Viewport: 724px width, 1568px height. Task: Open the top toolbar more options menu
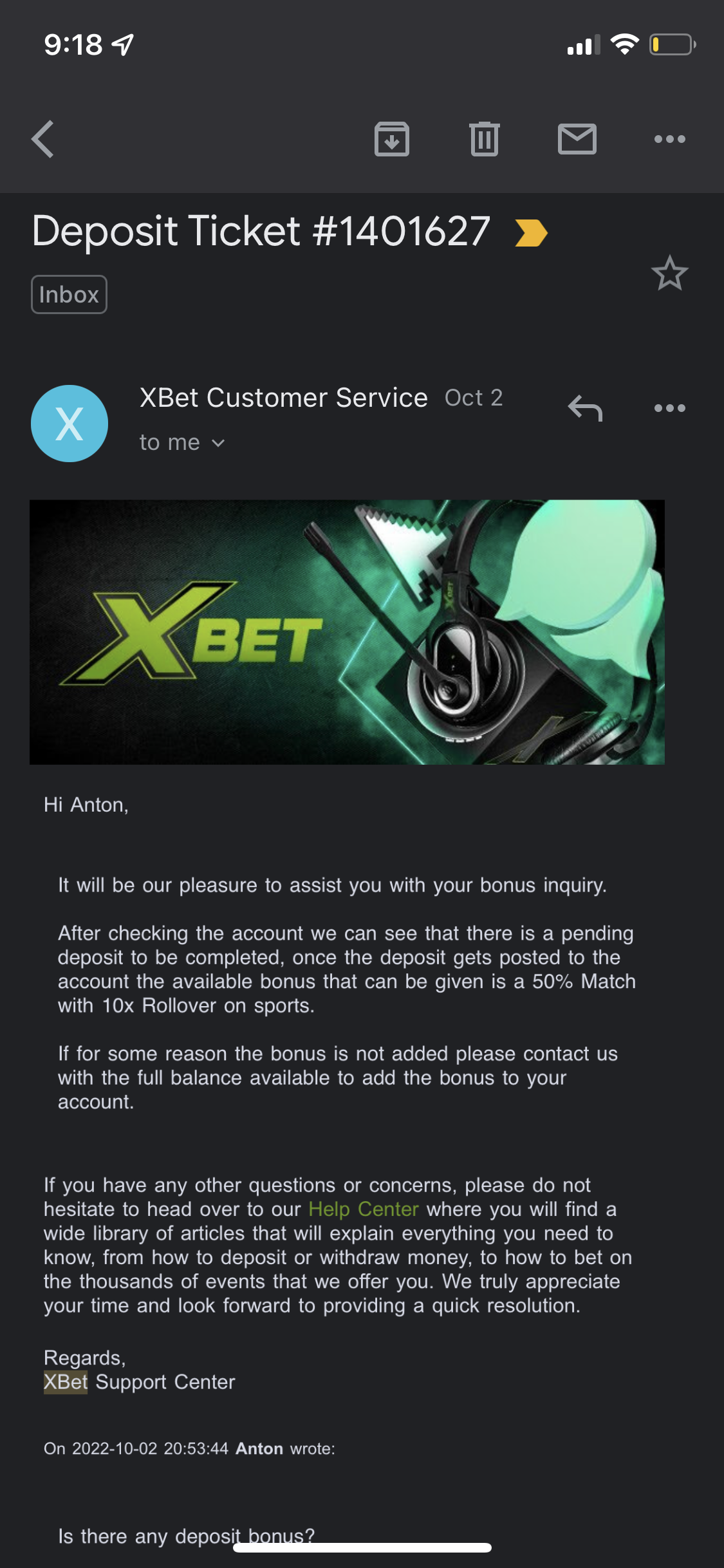(x=669, y=139)
